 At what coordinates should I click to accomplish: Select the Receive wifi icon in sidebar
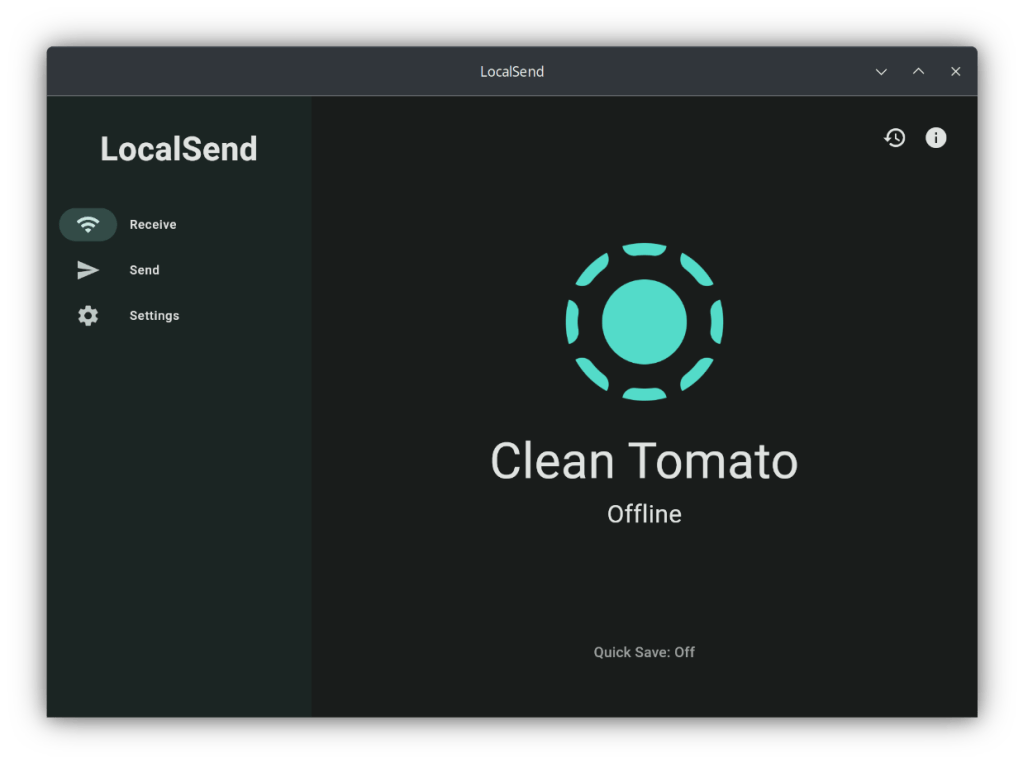(88, 225)
